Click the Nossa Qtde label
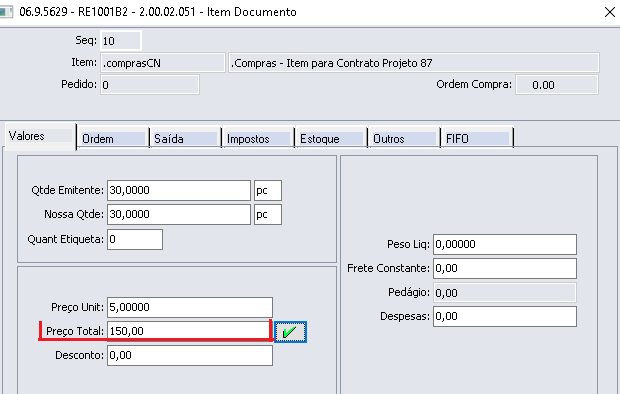 (x=74, y=214)
